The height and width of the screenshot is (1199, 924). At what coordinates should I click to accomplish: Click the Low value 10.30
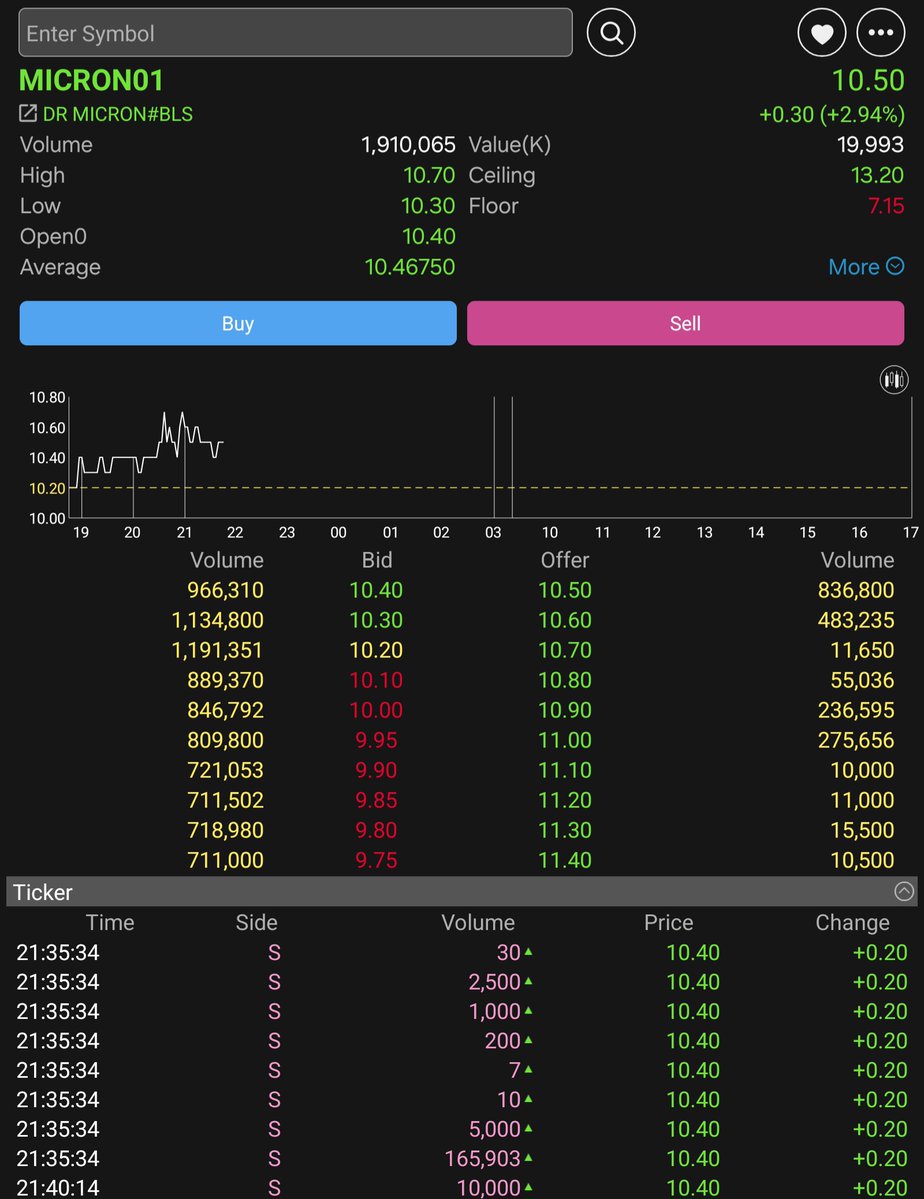pos(428,206)
